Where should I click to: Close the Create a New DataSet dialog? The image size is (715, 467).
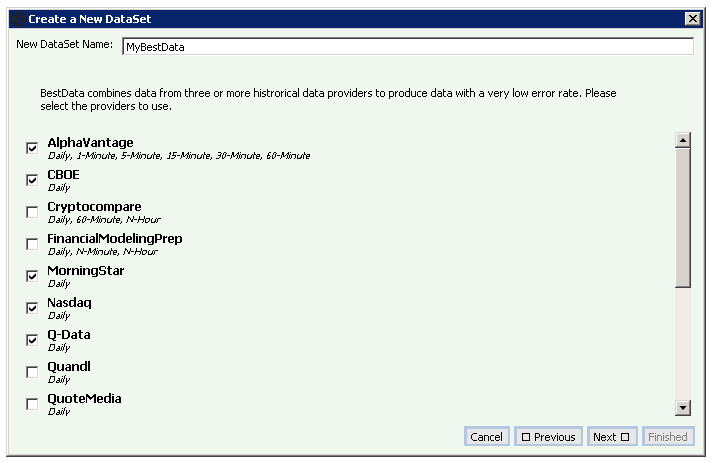[692, 19]
